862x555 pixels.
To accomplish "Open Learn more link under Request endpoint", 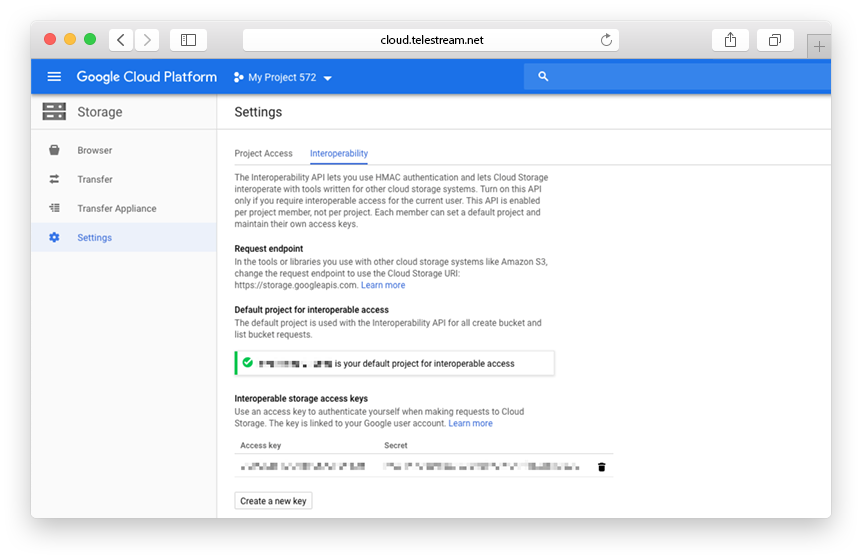I will click(x=383, y=285).
